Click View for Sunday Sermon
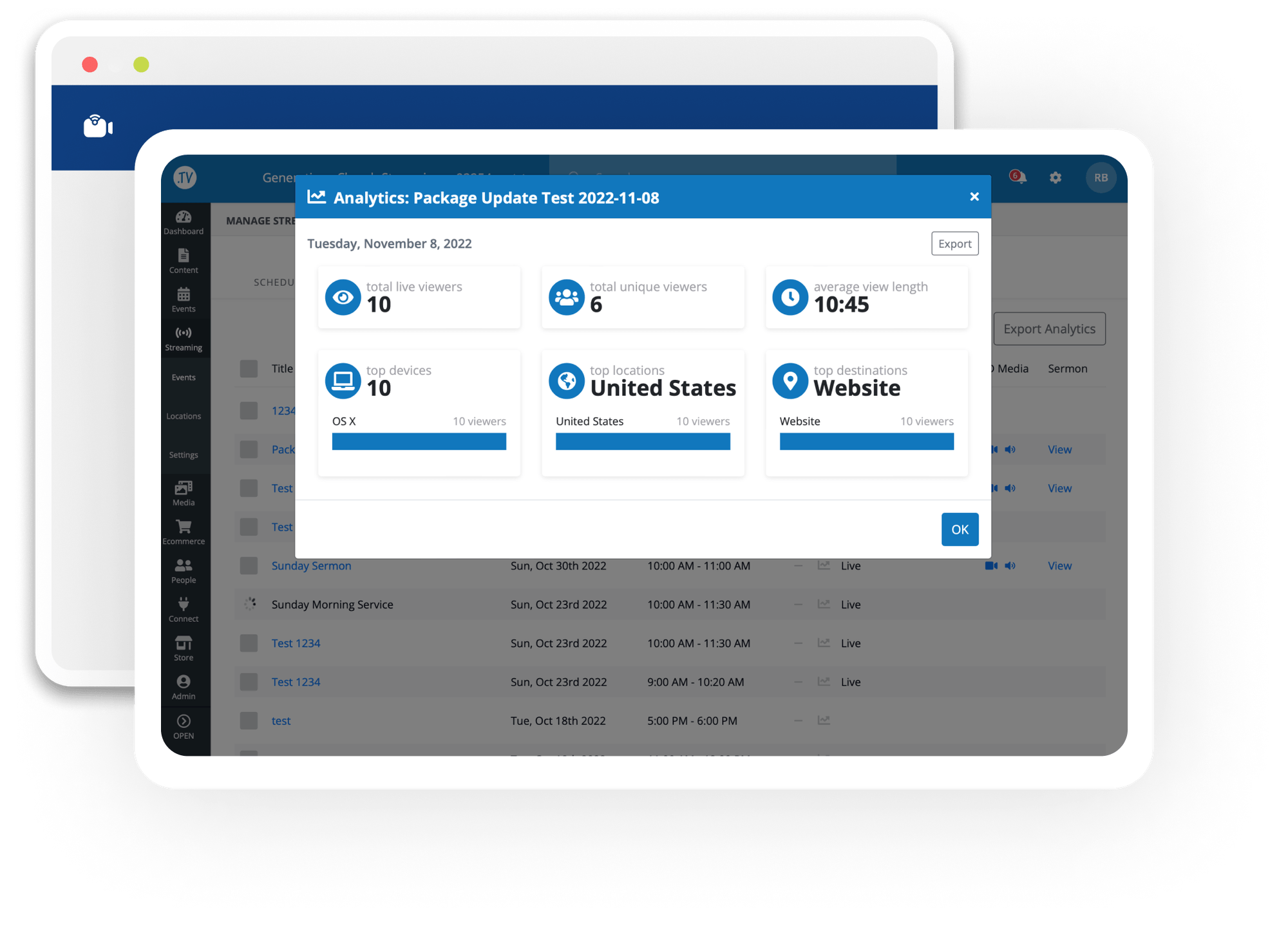This screenshot has height=929, width=1288. pos(1059,565)
